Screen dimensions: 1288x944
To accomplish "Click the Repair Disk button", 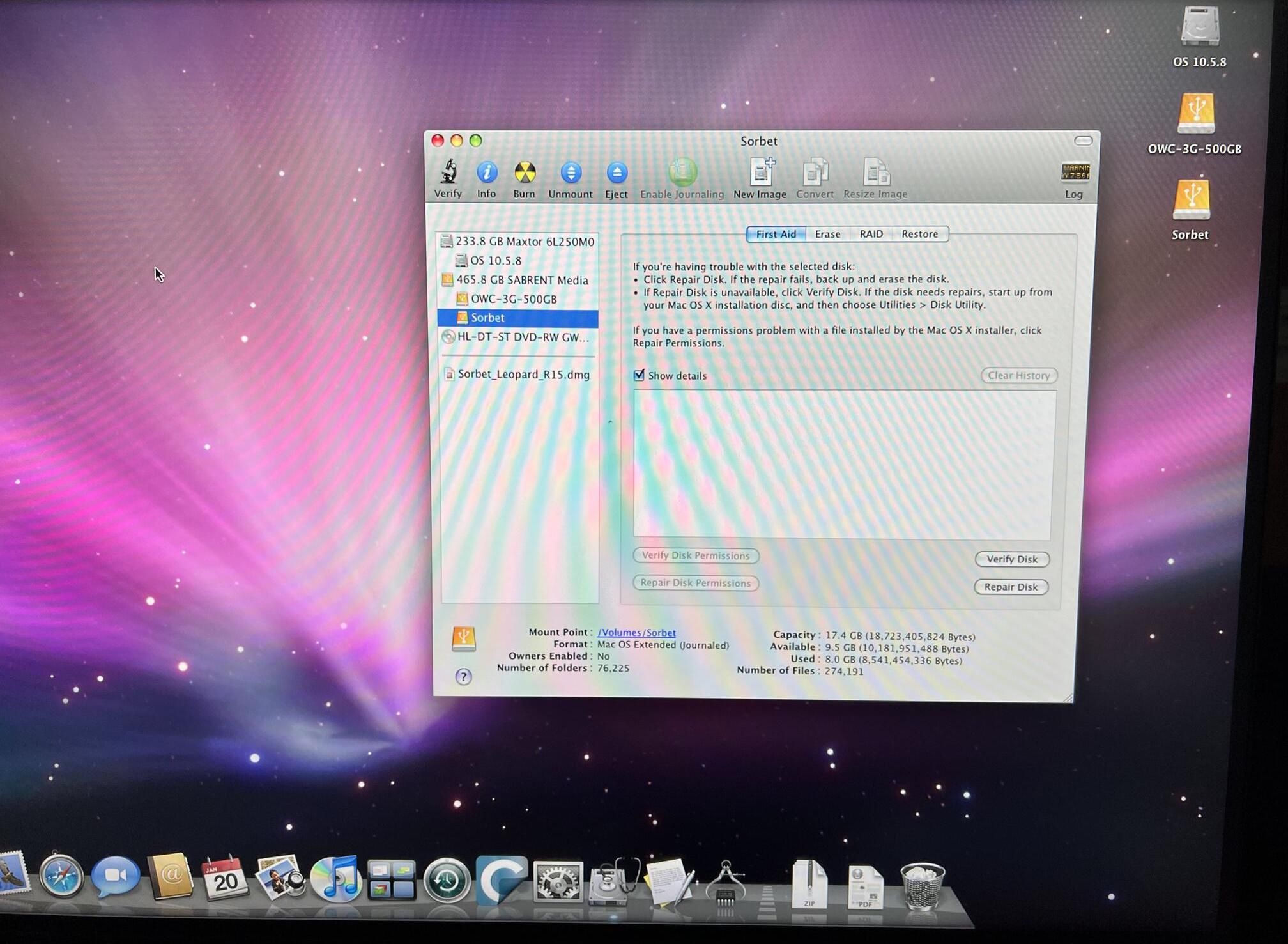I will [x=1011, y=587].
